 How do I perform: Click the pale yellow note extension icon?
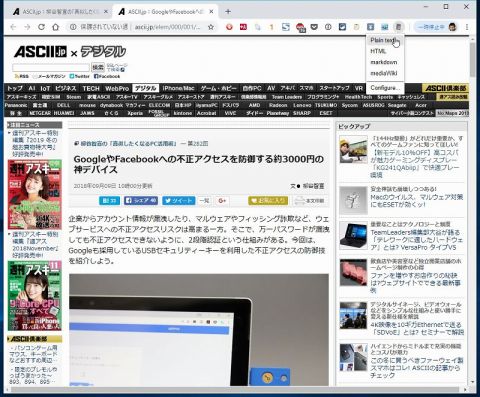356,27
